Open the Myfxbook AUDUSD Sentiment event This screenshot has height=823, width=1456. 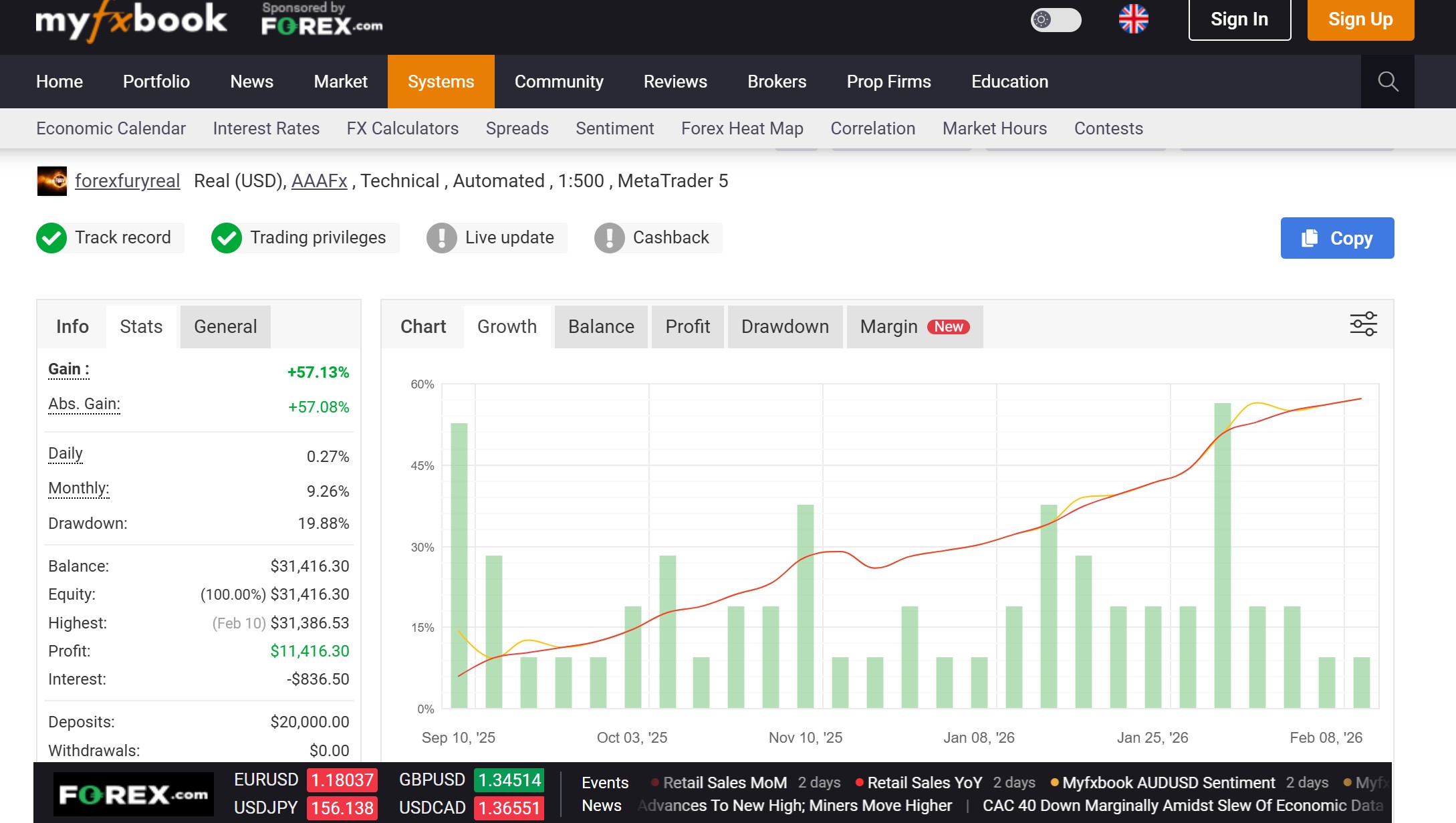tap(1169, 783)
